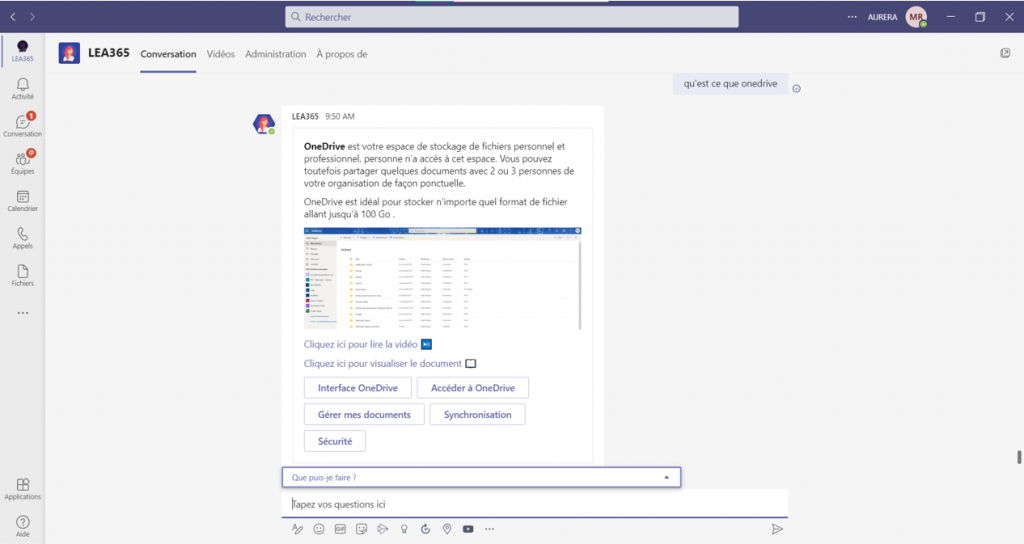Open the emoji picker

pos(319,529)
